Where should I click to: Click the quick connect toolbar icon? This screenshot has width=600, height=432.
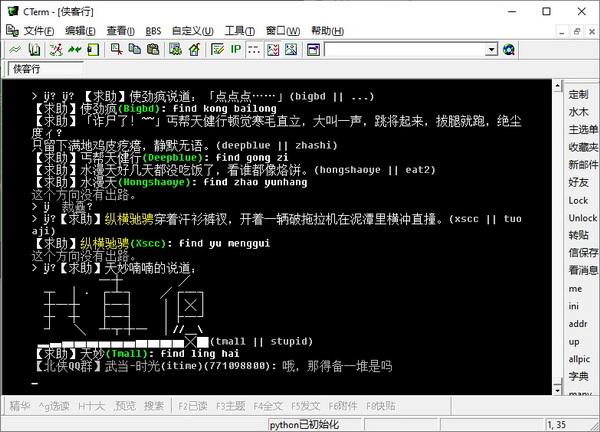click(15, 49)
